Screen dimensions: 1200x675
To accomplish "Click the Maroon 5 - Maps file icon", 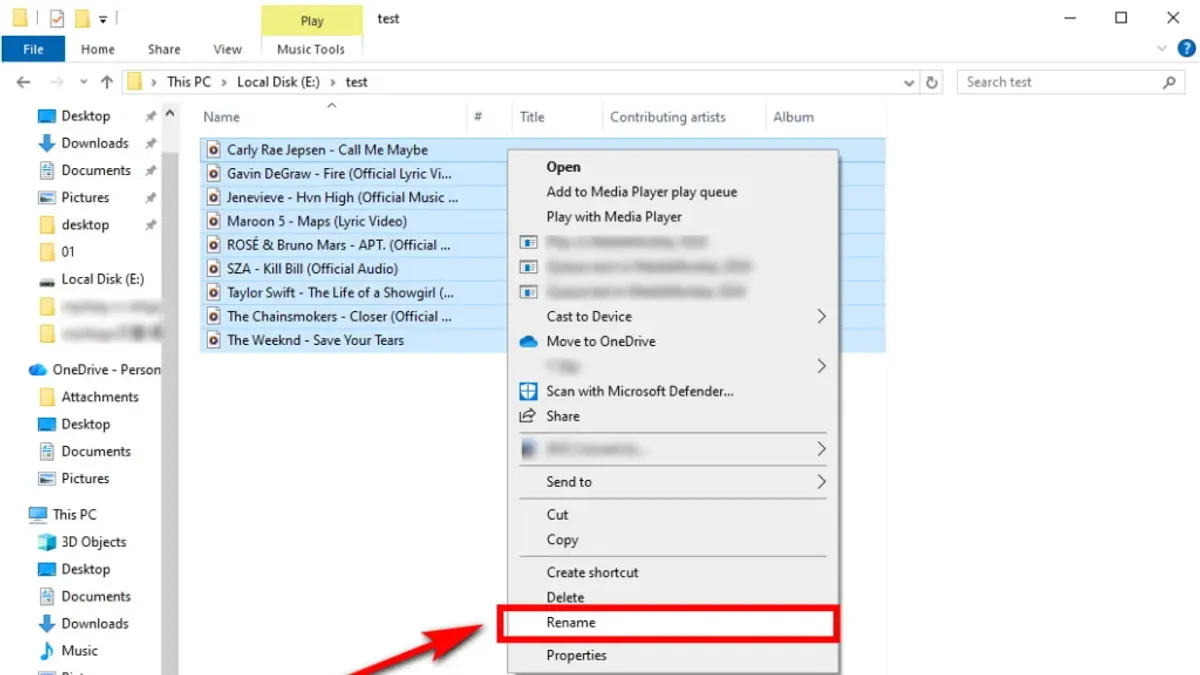I will point(214,221).
